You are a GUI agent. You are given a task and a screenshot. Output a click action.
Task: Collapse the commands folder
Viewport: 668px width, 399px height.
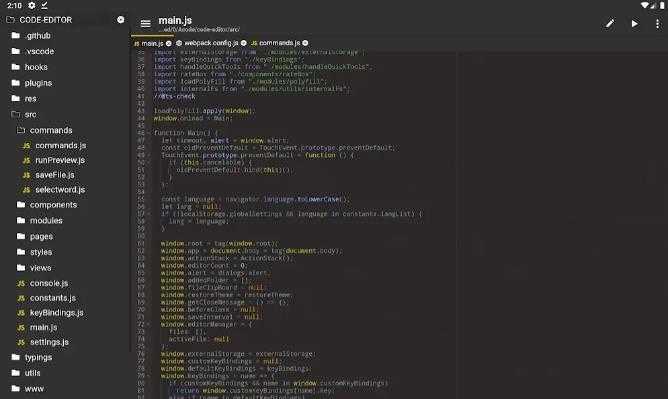pos(51,130)
